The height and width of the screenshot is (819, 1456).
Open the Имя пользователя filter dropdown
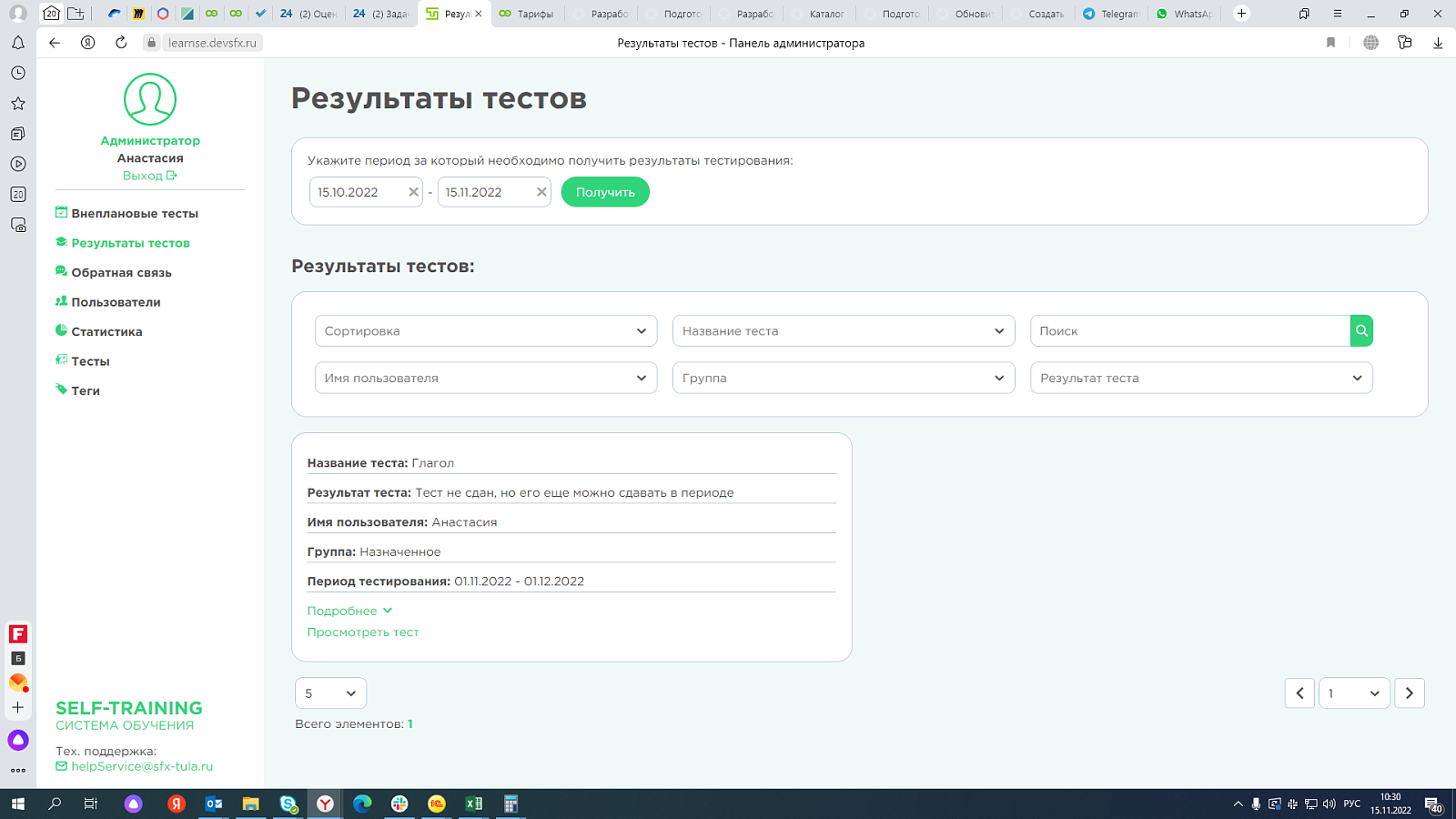pos(486,378)
